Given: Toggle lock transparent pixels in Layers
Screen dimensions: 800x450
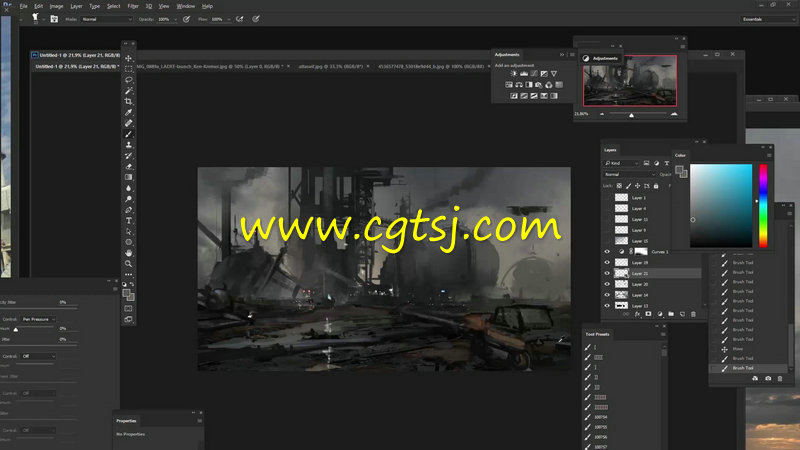Looking at the screenshot, I should tap(619, 186).
